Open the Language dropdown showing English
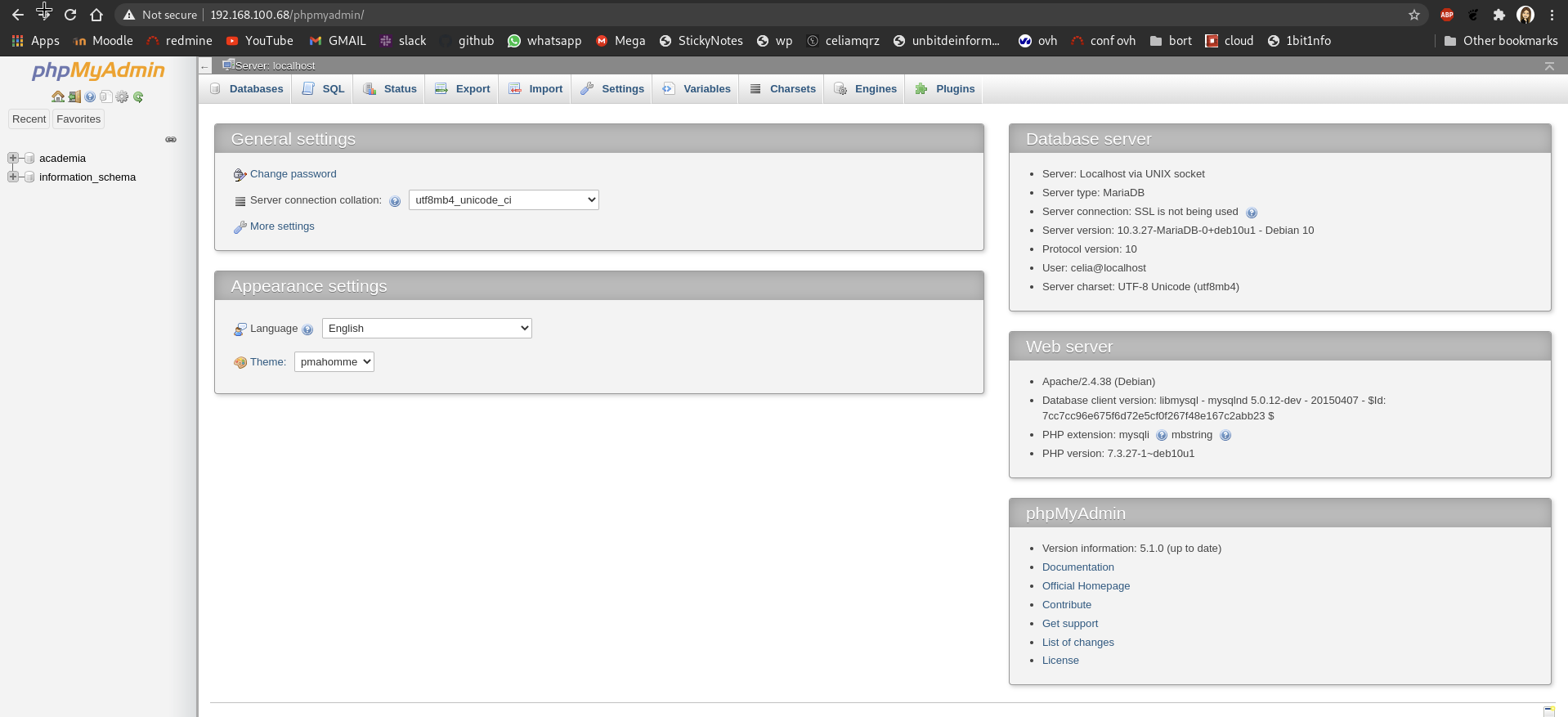This screenshot has width=1568, height=717. click(427, 329)
